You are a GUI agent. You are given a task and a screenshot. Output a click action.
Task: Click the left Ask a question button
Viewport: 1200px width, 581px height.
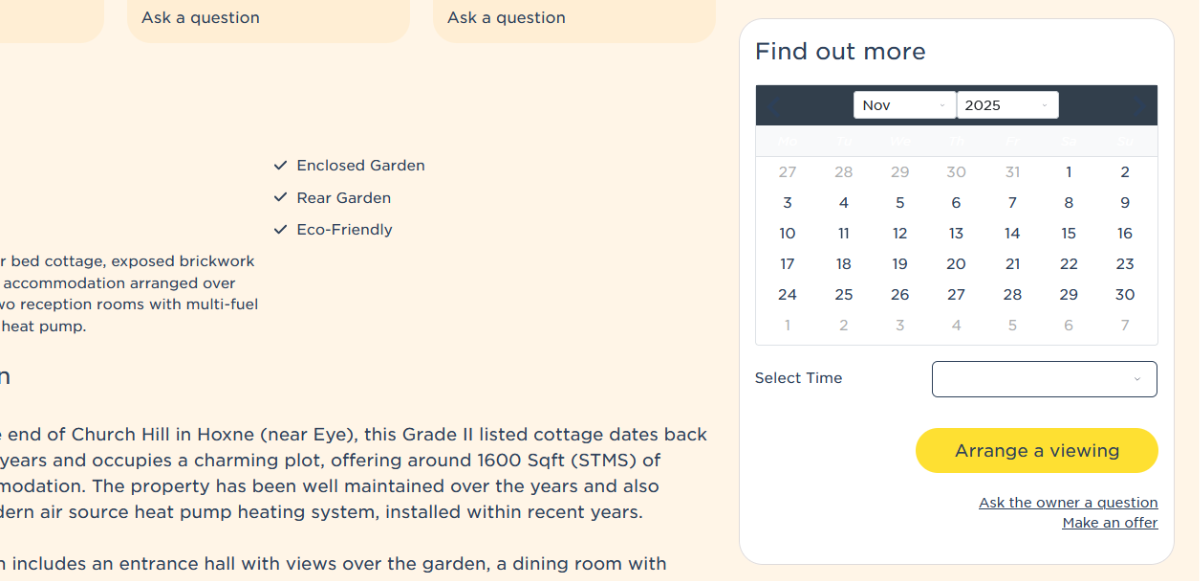pyautogui.click(x=201, y=18)
